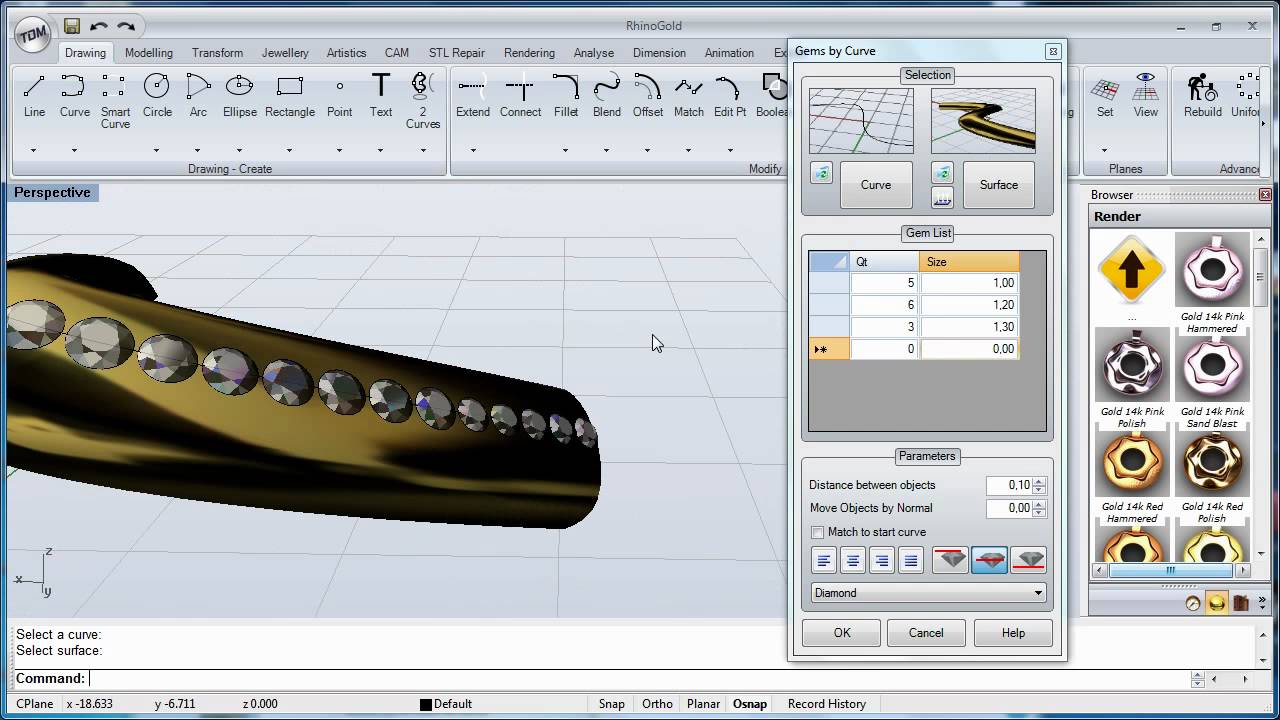Use the Extend modify tool
The image size is (1280, 720).
(x=473, y=97)
